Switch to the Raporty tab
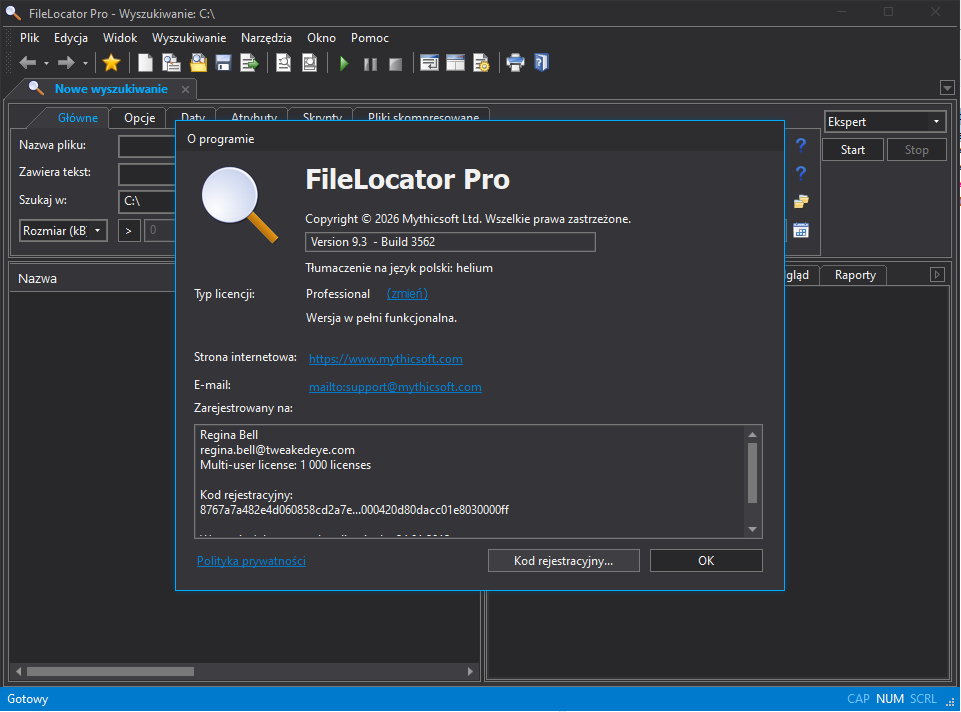961x712 pixels. 855,275
